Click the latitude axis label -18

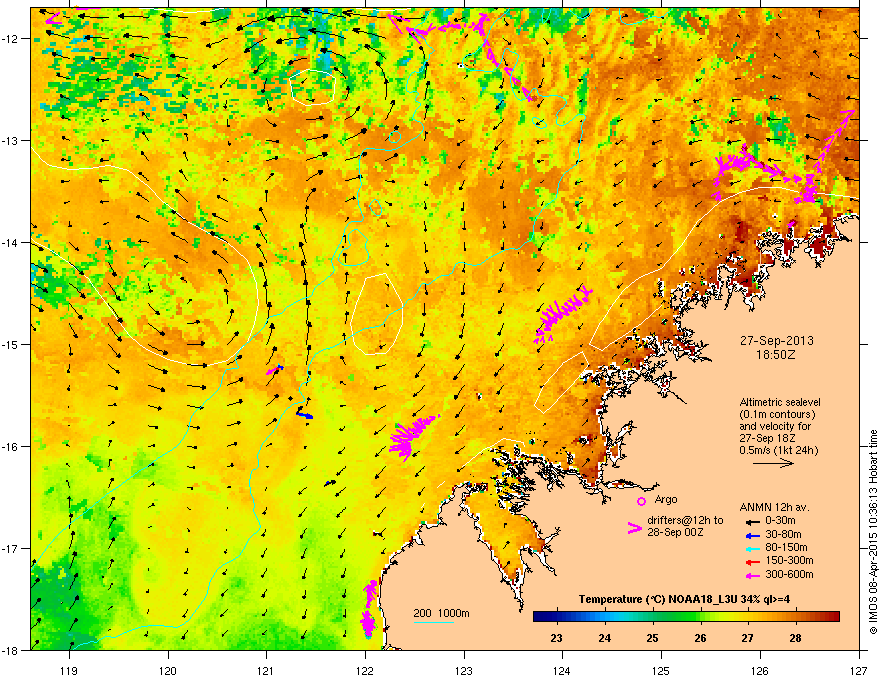(11, 650)
